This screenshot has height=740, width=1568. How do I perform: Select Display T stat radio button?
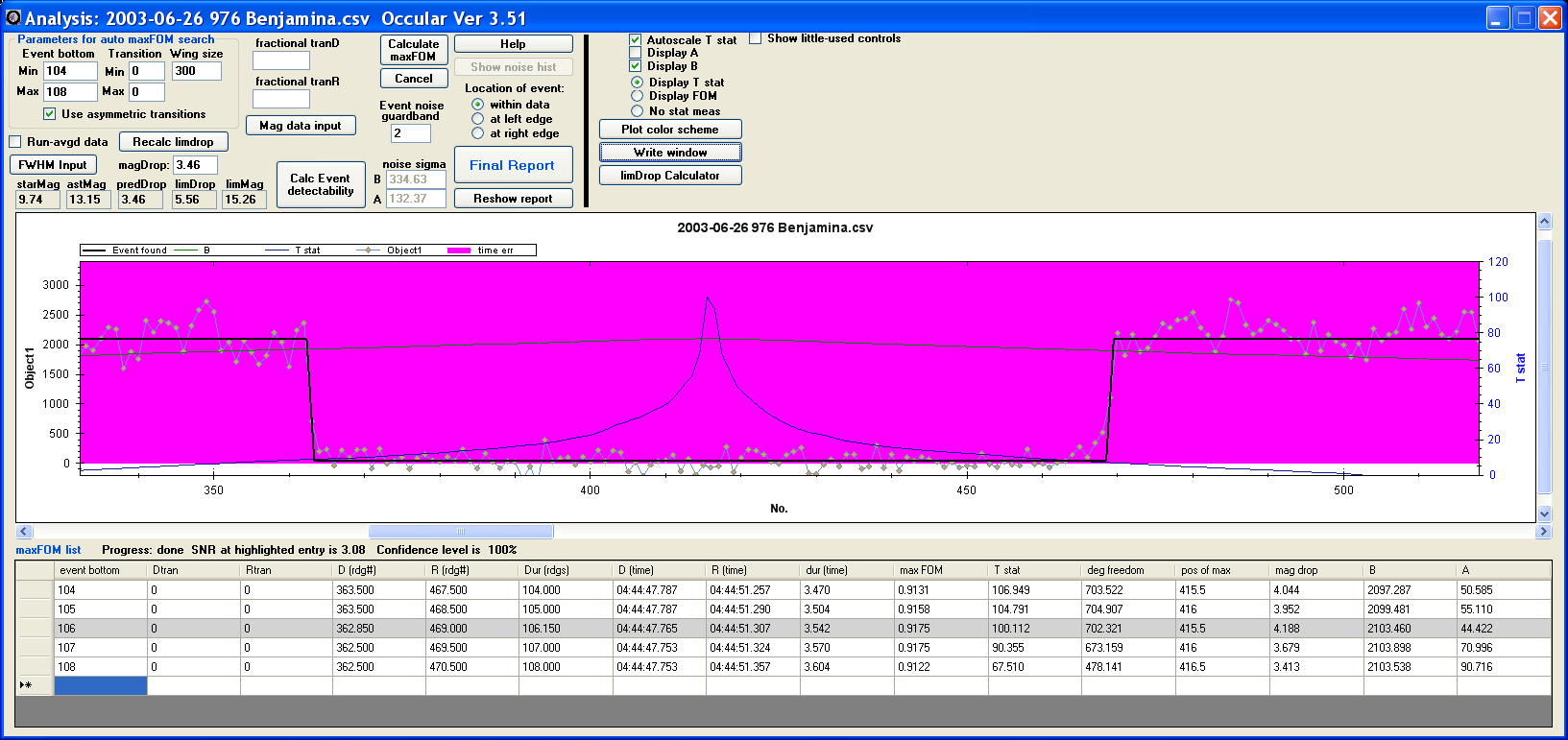(637, 83)
